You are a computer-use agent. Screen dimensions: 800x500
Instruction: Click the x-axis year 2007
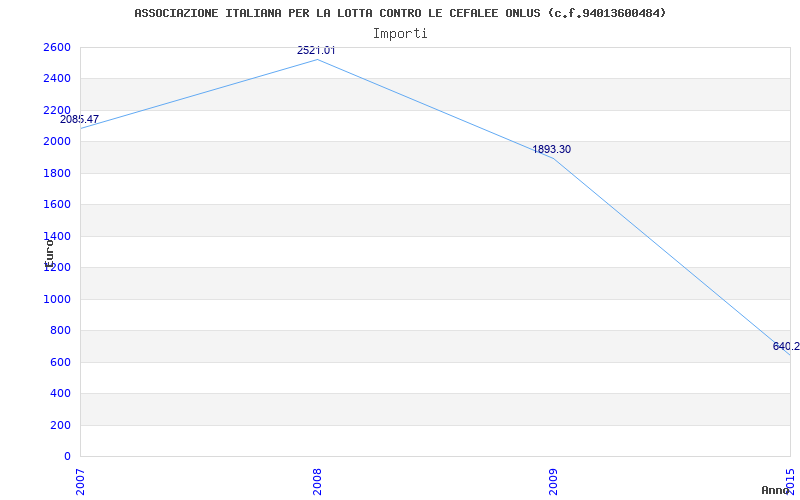coord(80,482)
